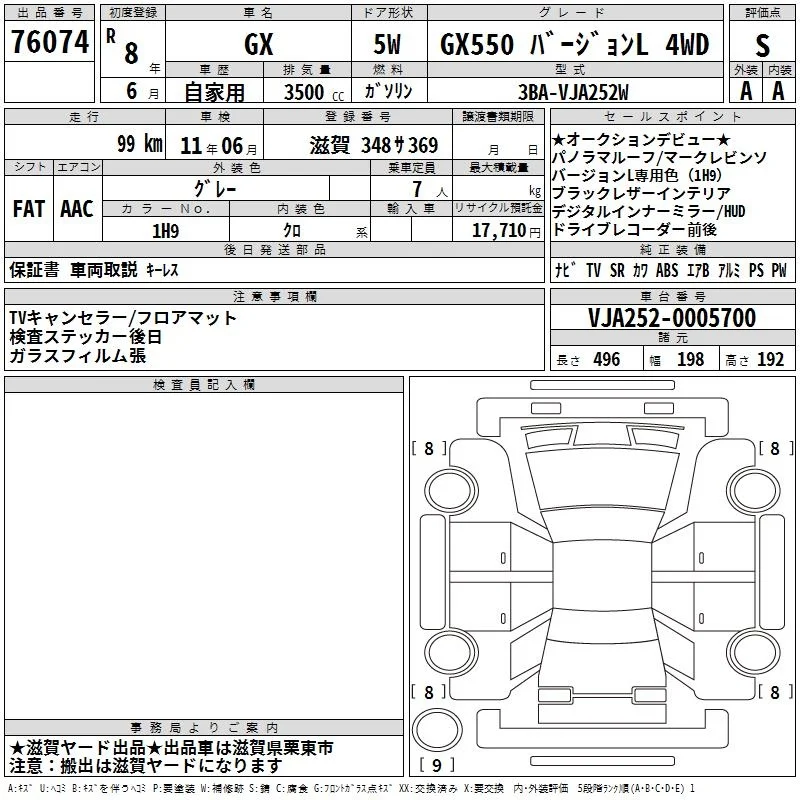Click the interior color "クロ"

point(292,231)
